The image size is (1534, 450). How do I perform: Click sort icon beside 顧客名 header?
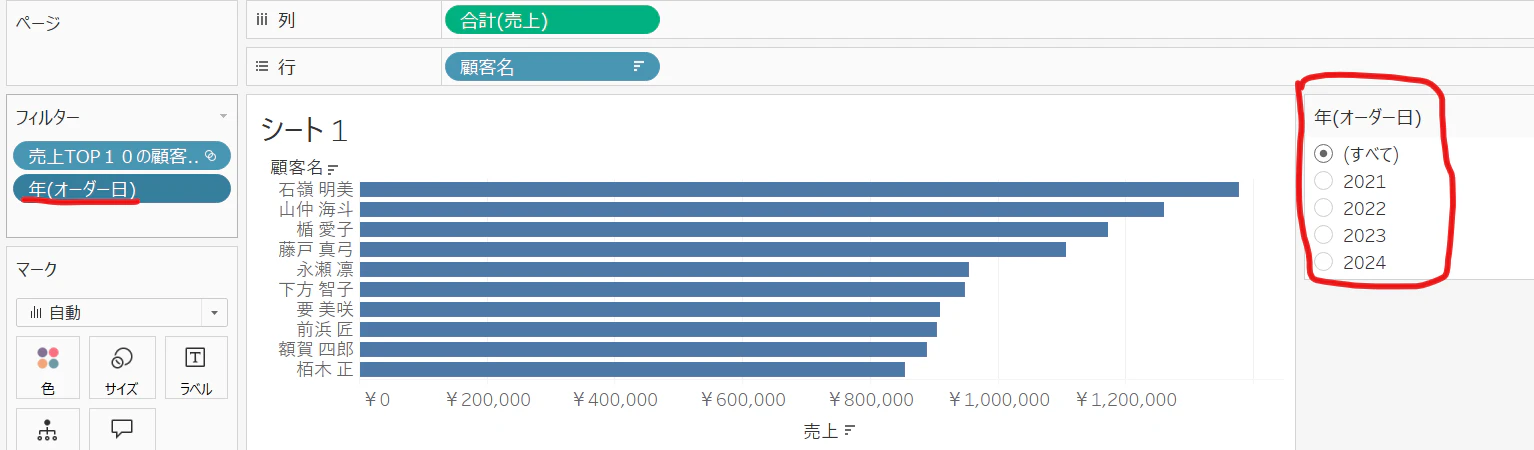[333, 168]
